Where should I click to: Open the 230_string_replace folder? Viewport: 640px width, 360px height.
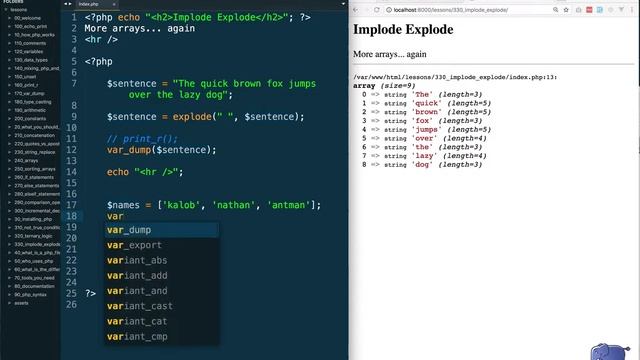coord(35,152)
